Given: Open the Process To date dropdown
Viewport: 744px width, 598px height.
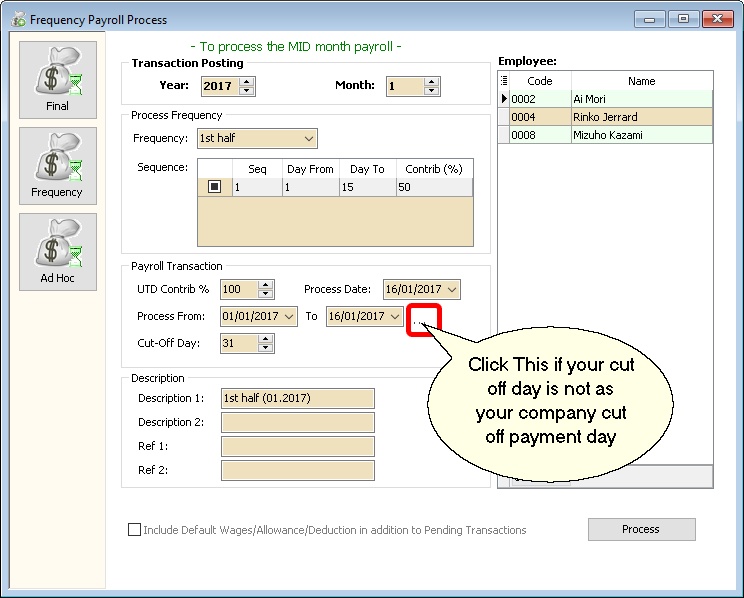Looking at the screenshot, I should coord(395,317).
